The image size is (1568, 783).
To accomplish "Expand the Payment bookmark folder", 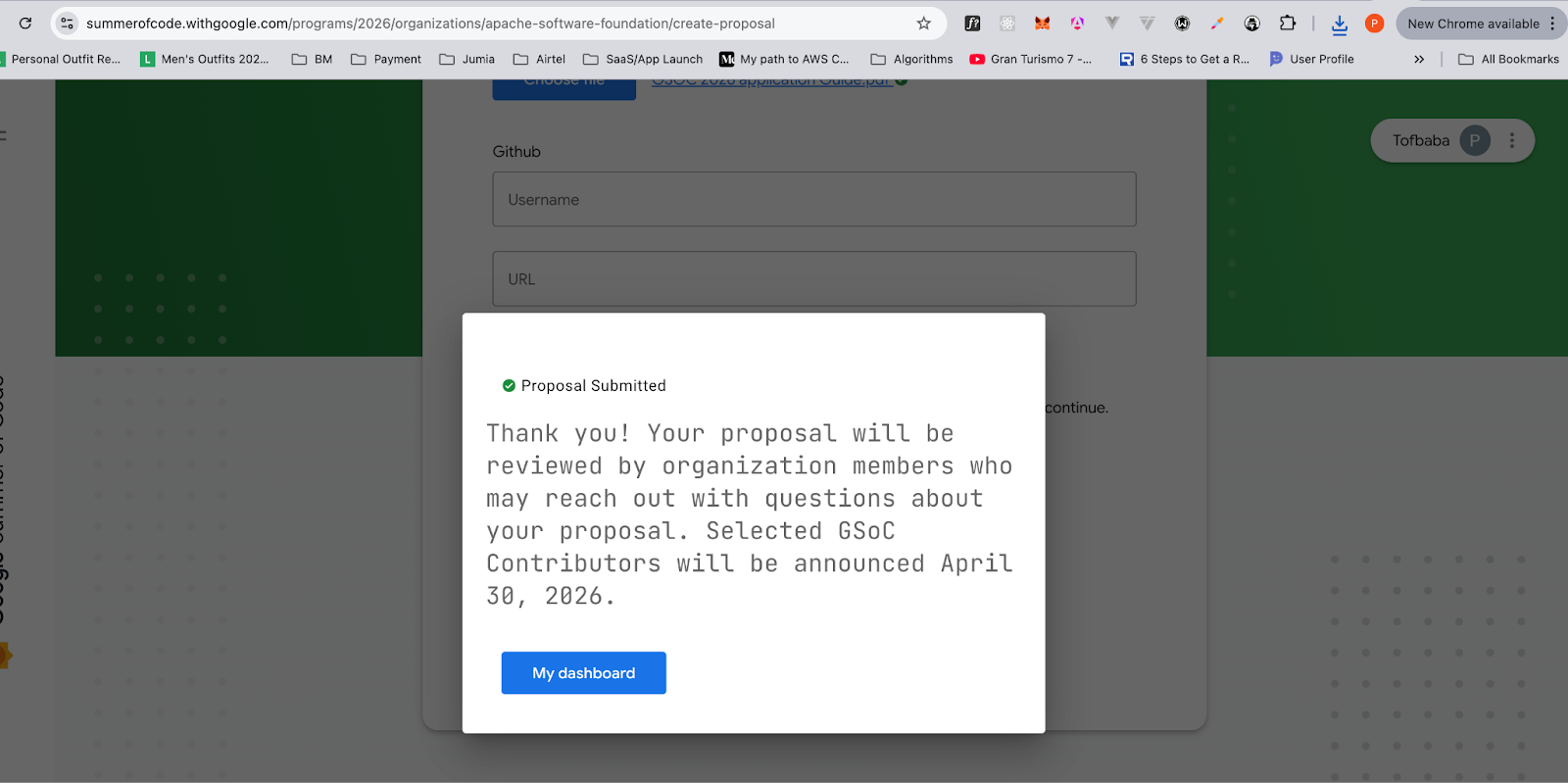I will (x=386, y=59).
